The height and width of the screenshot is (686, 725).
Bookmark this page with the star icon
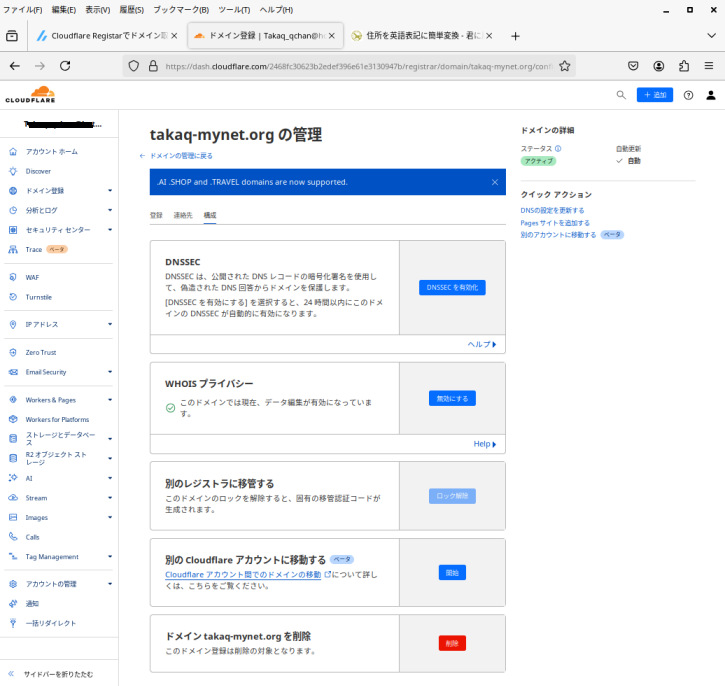pos(565,66)
